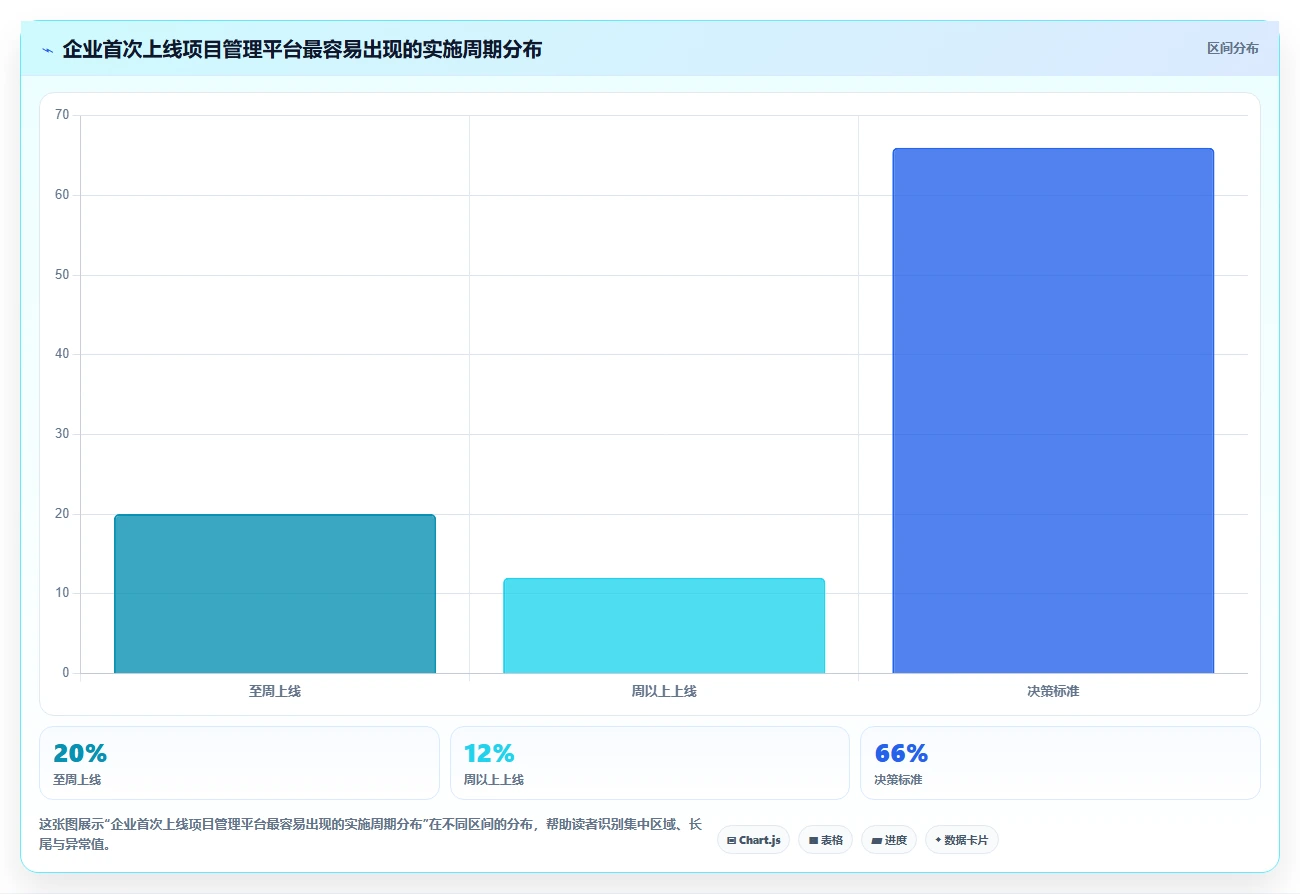Click the y-axis value 70
1300x894 pixels.
[x=62, y=115]
